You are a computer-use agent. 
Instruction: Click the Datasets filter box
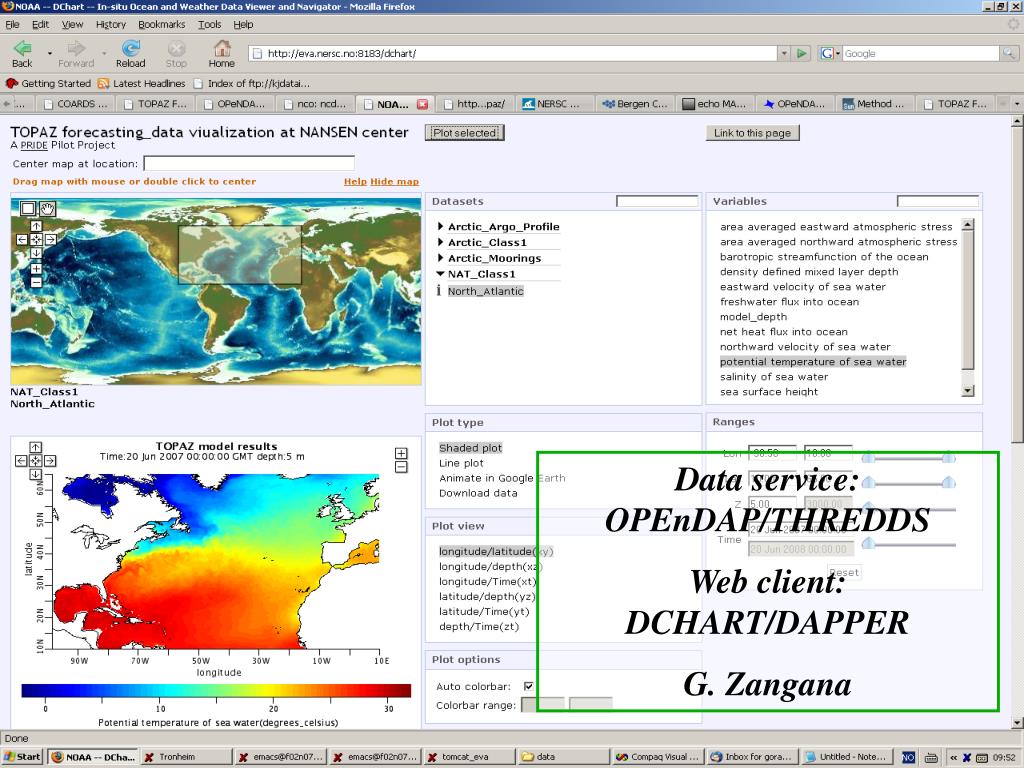[x=657, y=201]
